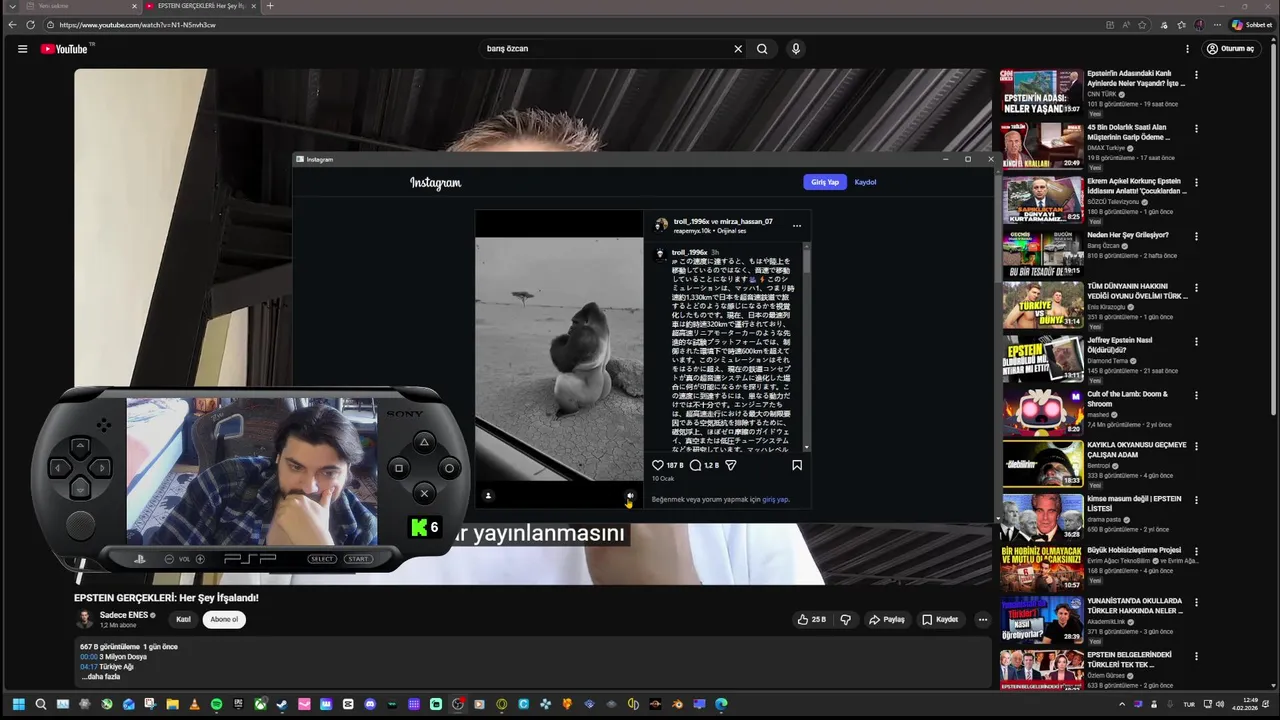Click the main video player area
The height and width of the screenshot is (720, 1280).
click(532, 326)
